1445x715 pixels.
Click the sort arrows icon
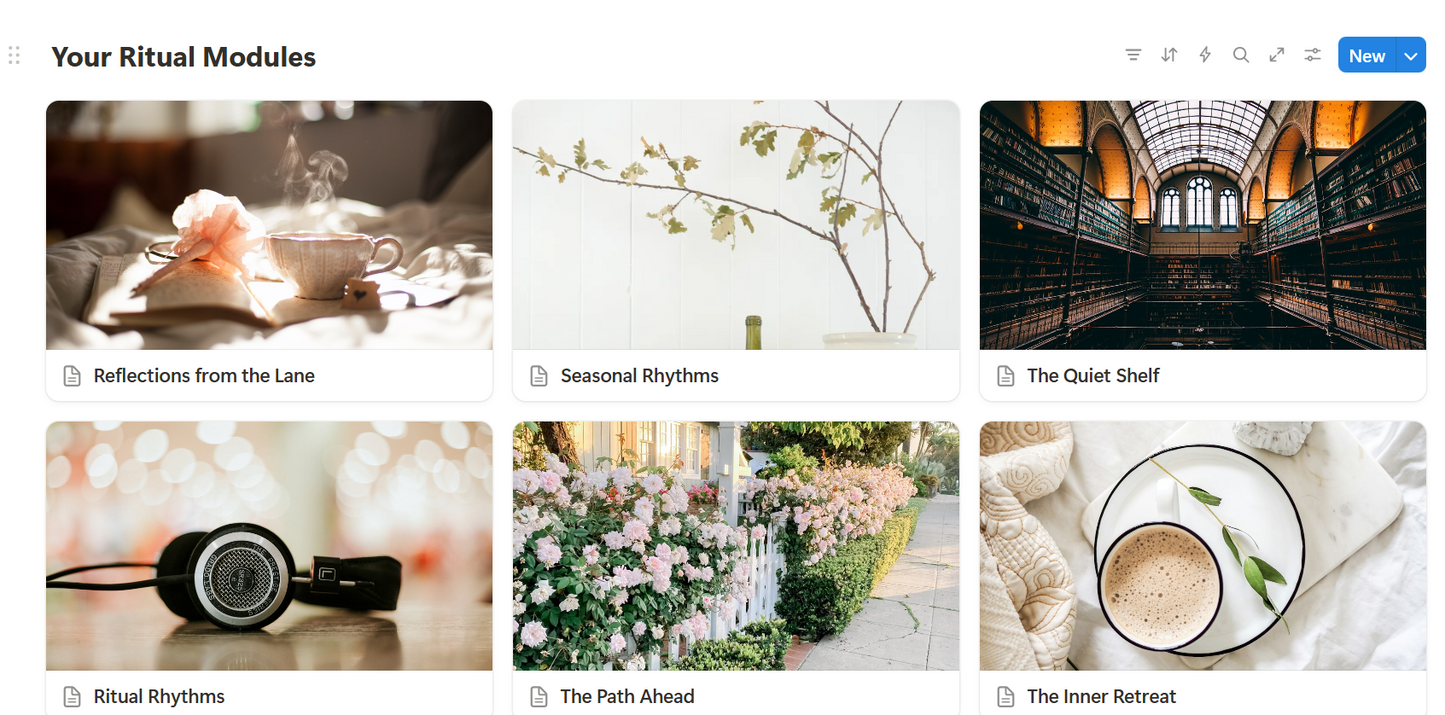(1169, 55)
